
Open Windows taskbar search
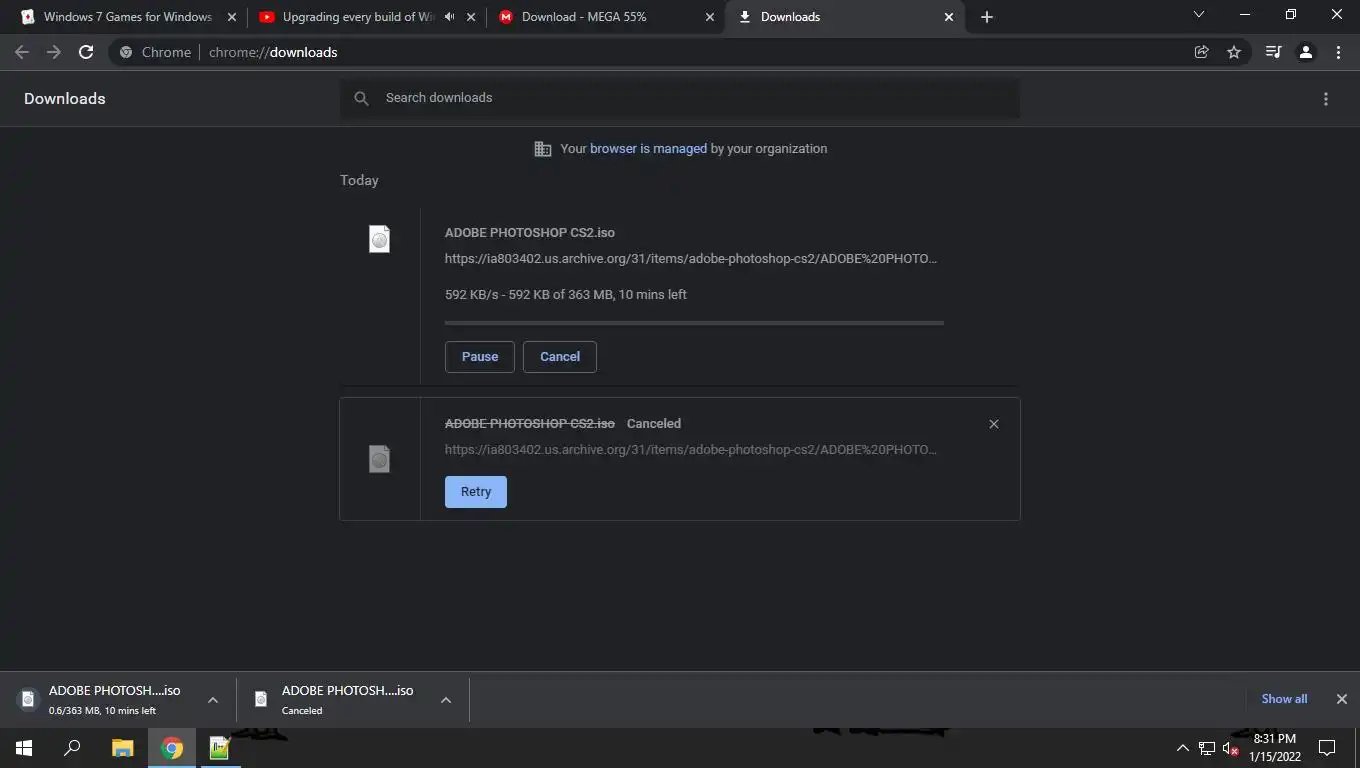coord(72,748)
